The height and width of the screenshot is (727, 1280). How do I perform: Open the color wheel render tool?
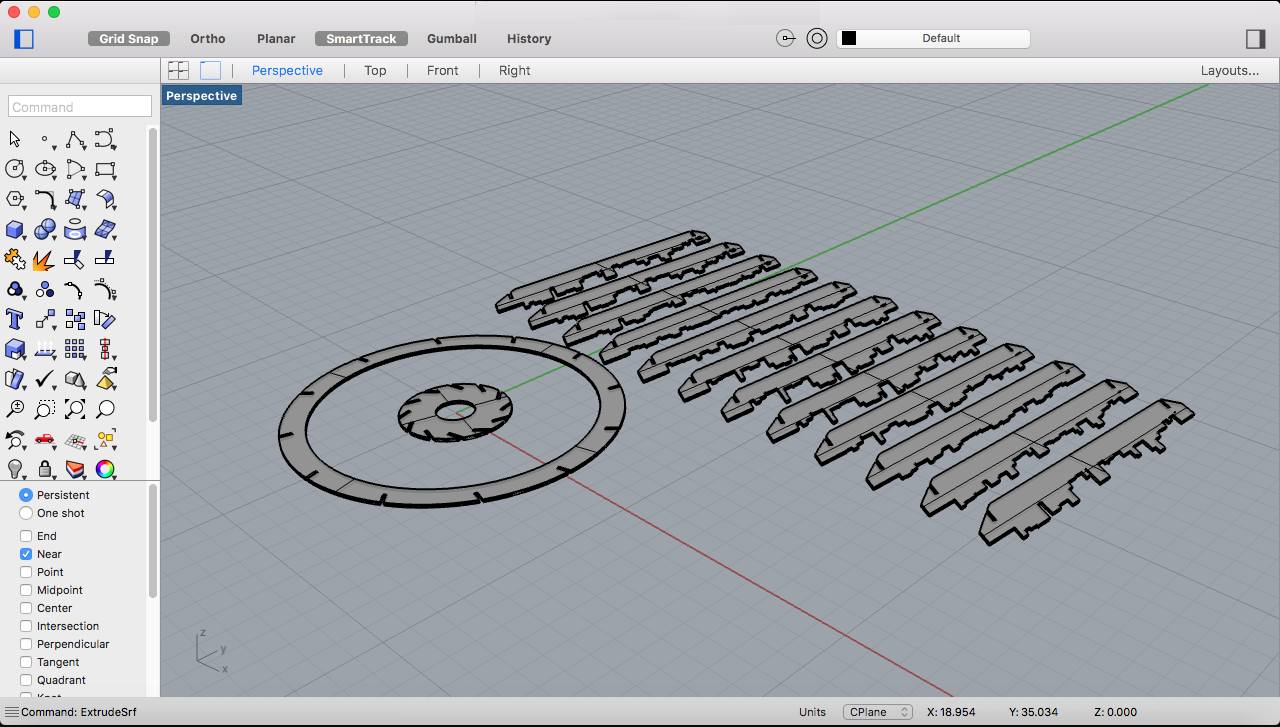click(x=105, y=468)
